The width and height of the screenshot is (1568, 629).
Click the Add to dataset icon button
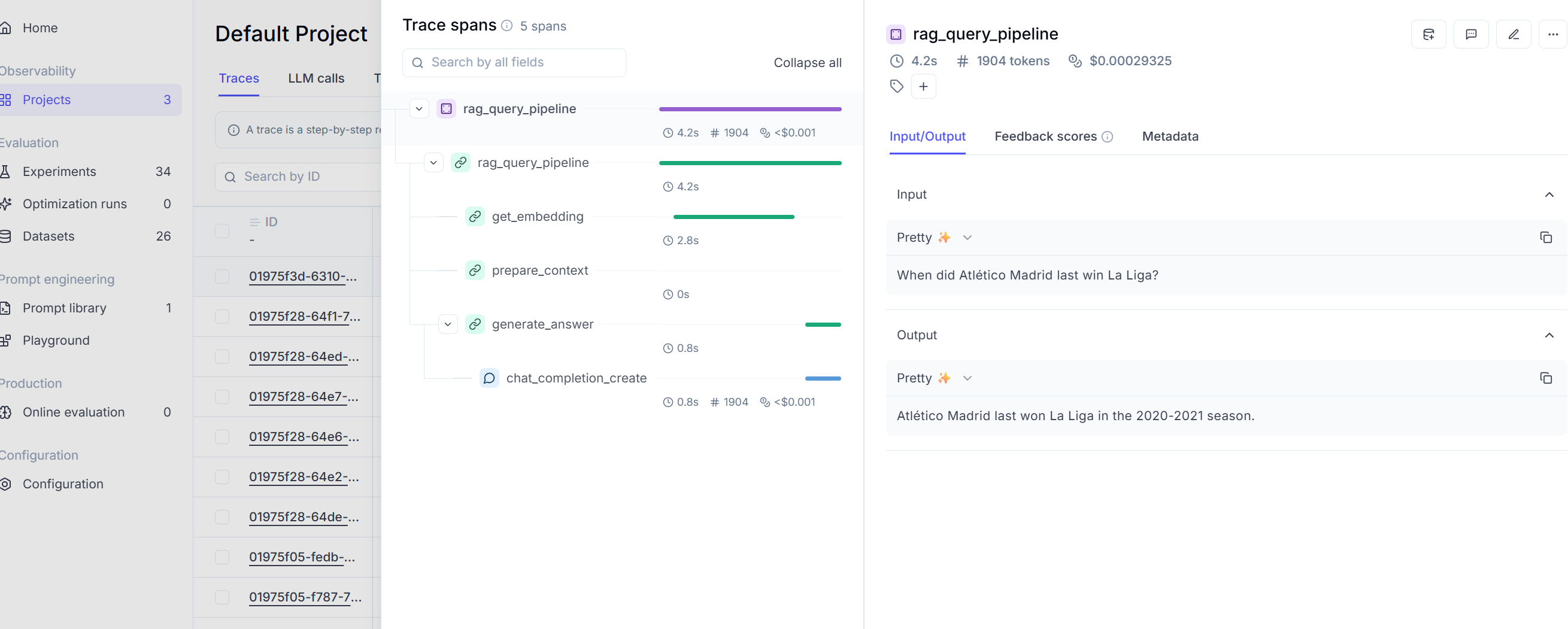coord(1428,34)
